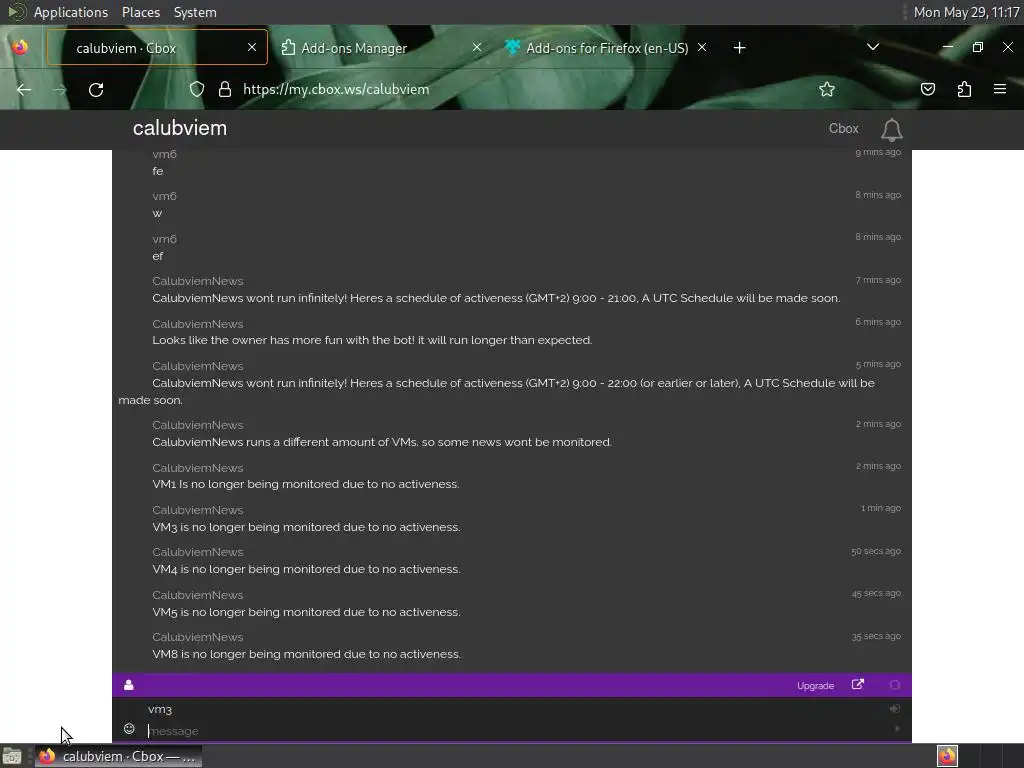Click the Firefox View icon left of tabs
This screenshot has width=1024, height=768.
(x=20, y=47)
